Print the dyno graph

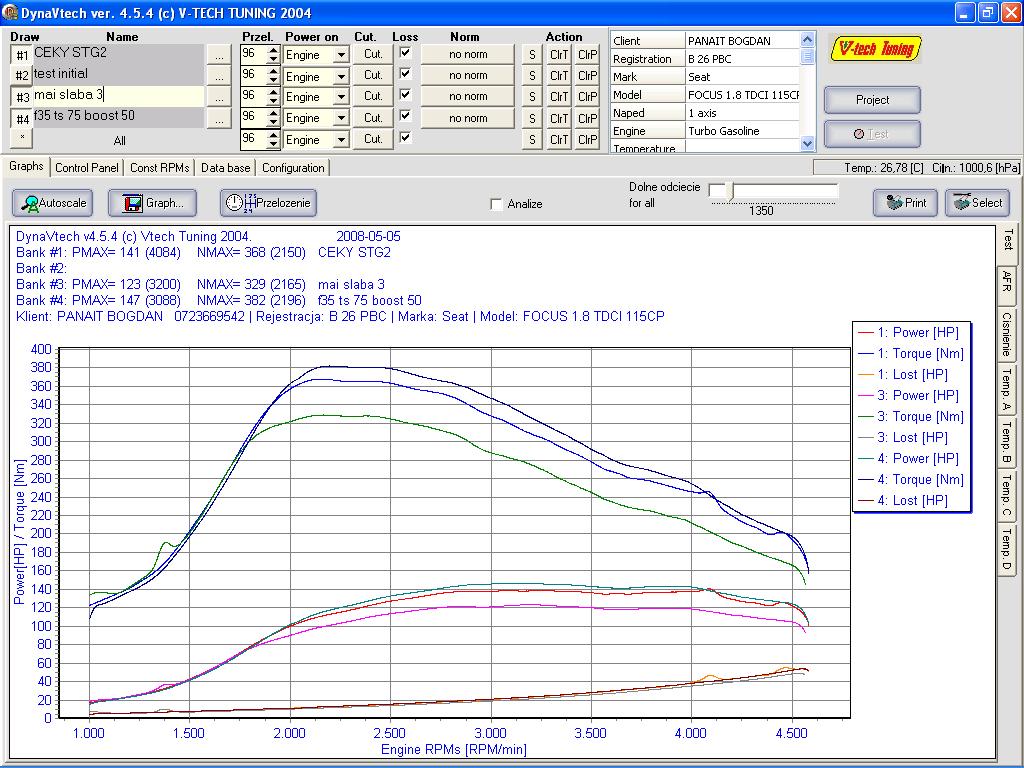tap(905, 203)
